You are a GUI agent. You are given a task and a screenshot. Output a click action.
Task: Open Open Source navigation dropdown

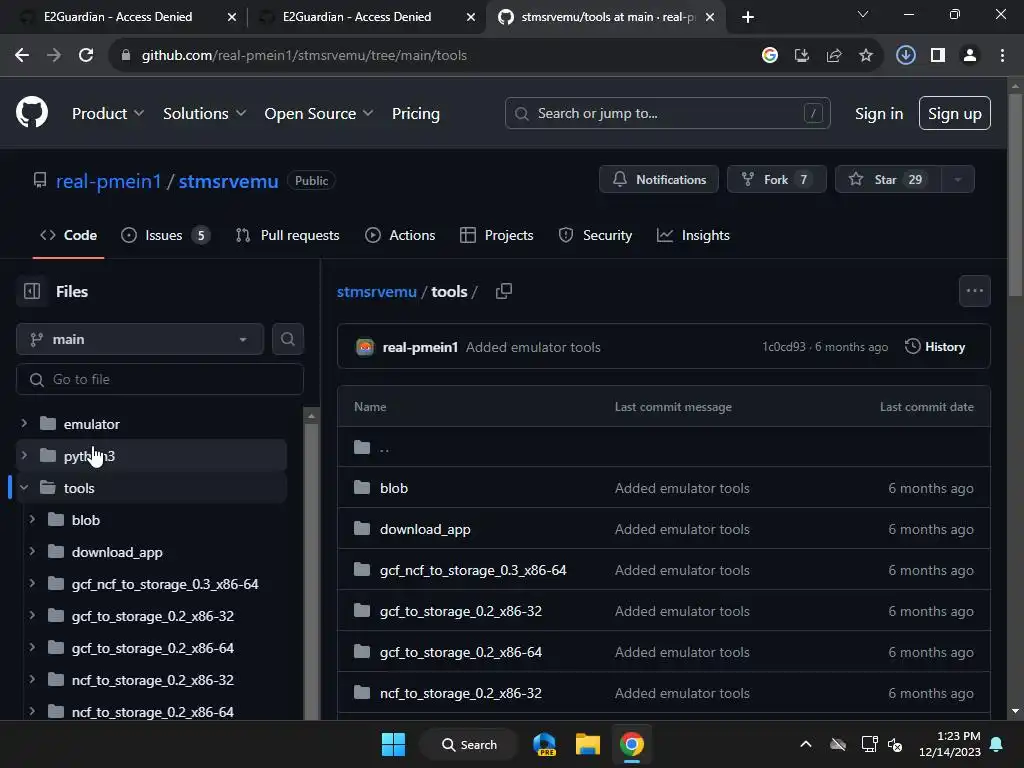319,114
